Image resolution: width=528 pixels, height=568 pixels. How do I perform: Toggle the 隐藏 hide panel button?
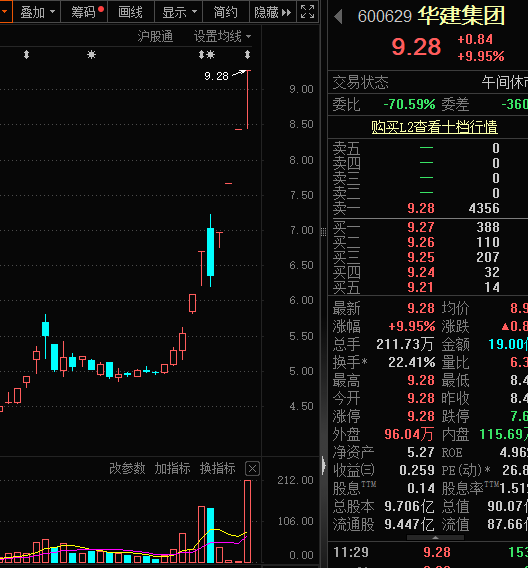[273, 12]
